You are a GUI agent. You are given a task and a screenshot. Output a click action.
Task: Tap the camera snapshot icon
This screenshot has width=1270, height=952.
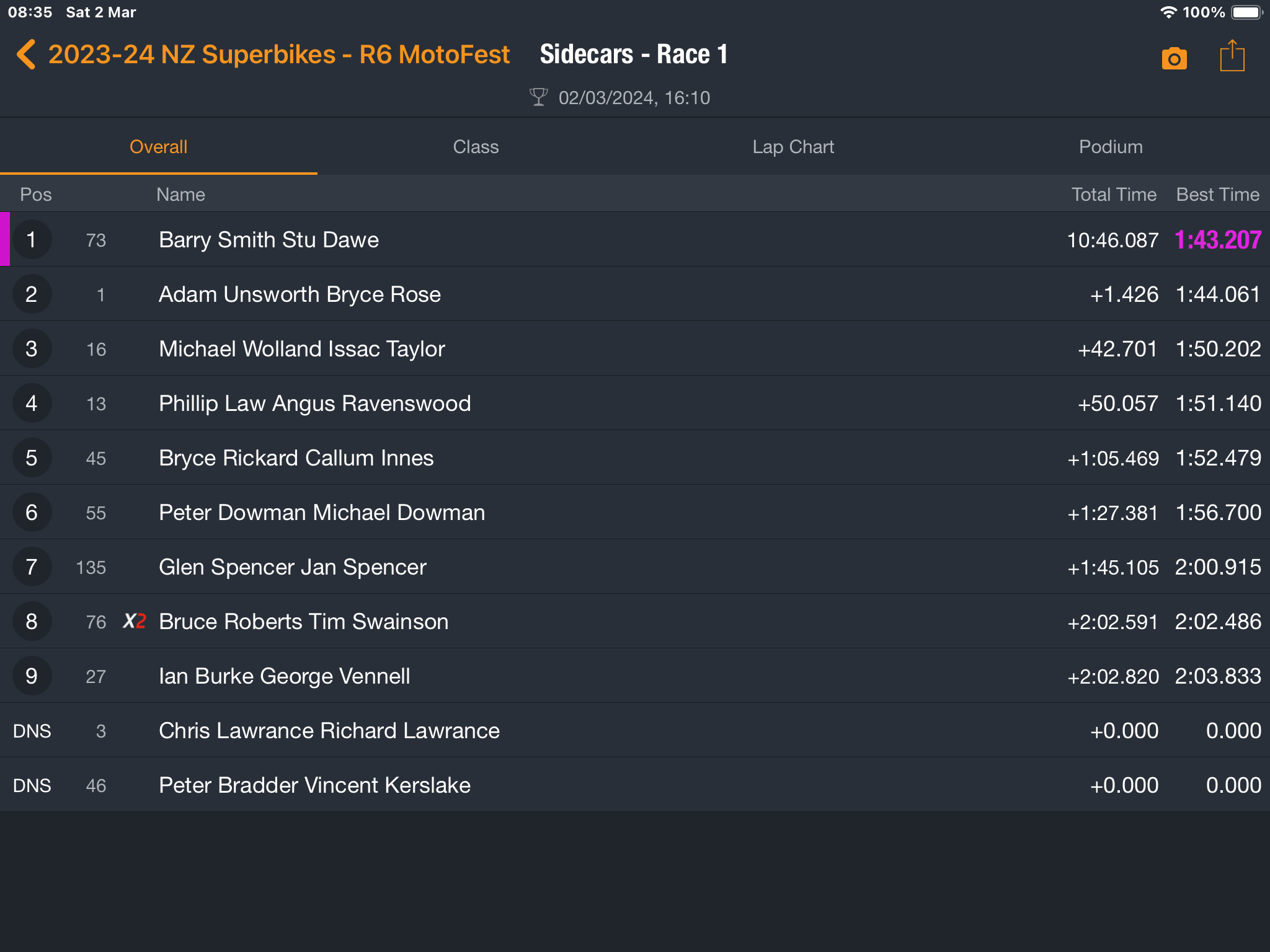click(1174, 58)
